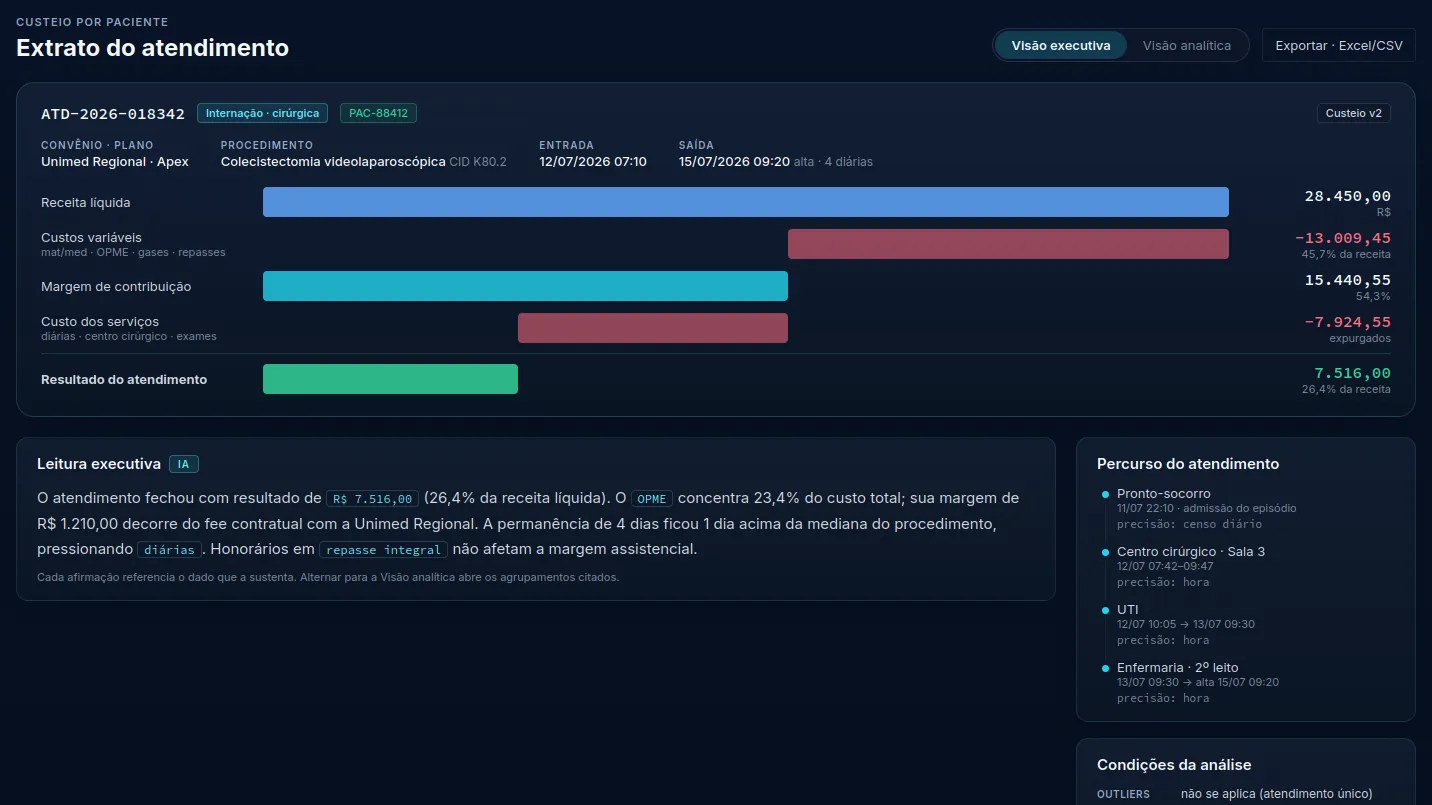Image resolution: width=1432 pixels, height=805 pixels.
Task: Click entry date 12/07/2026 07:10
Action: [593, 161]
